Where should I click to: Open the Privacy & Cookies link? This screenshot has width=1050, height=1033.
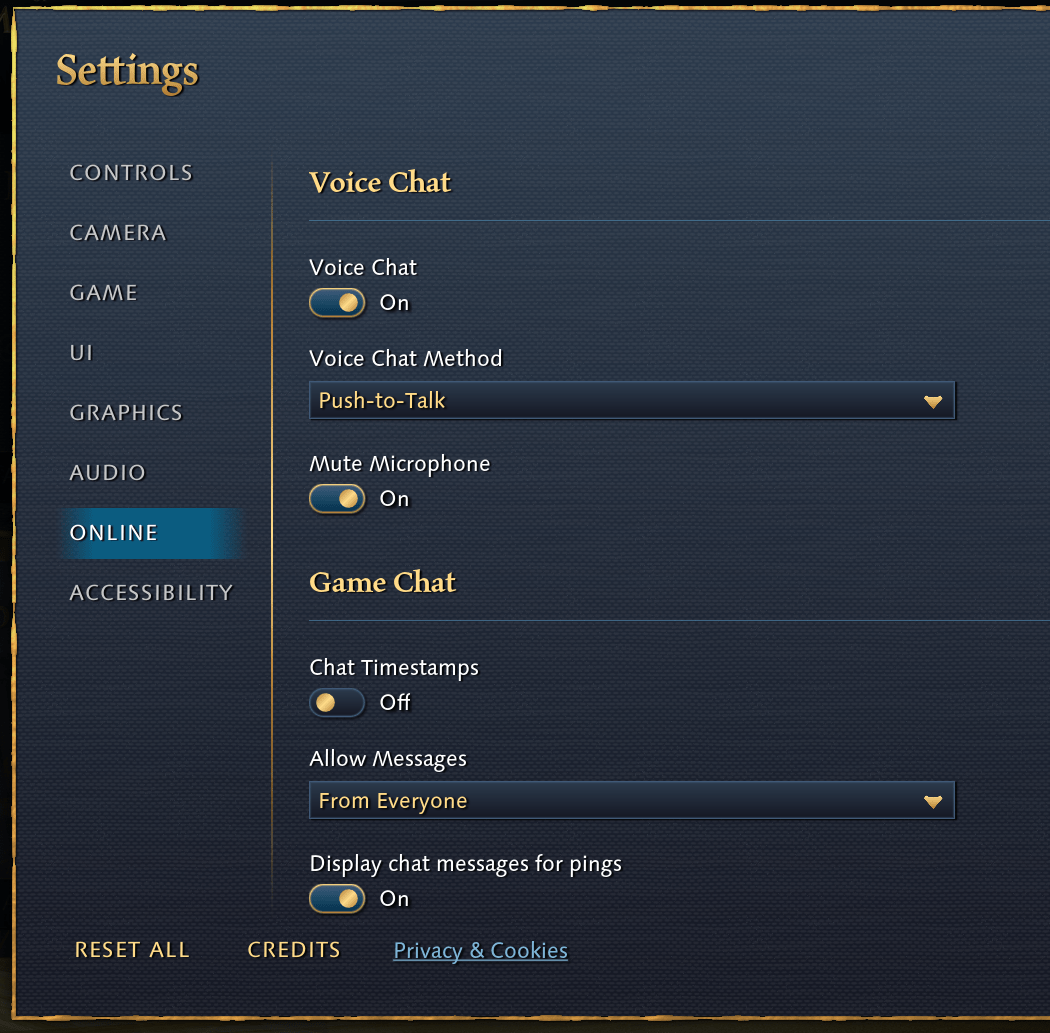click(479, 950)
